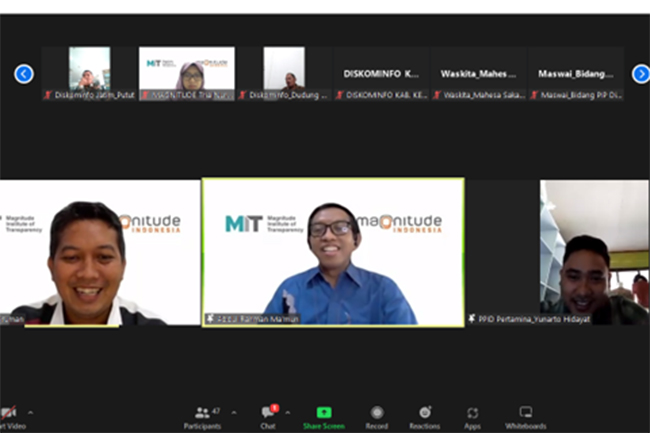Click the Maswai_Bidang participant tile
Viewport: 650px width, 433px height.
click(576, 73)
